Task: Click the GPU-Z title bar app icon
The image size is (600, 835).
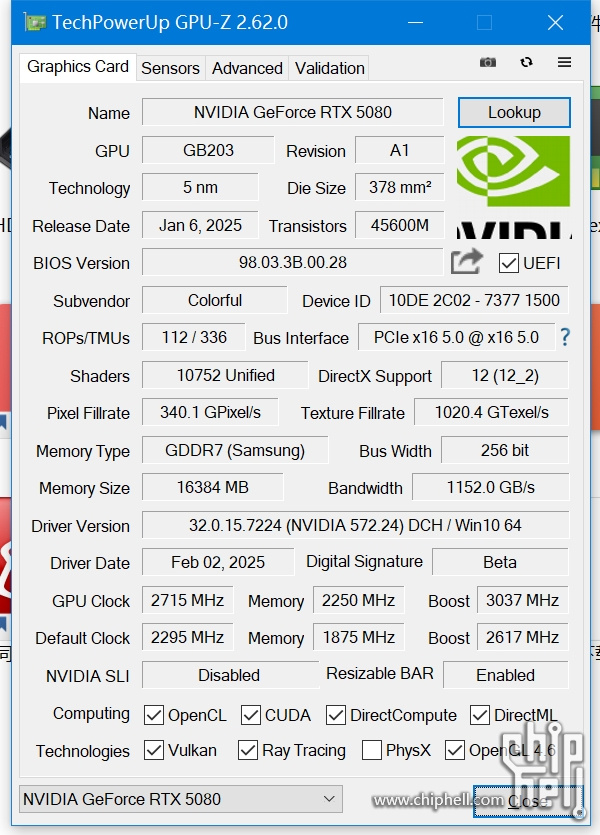Action: (35, 23)
